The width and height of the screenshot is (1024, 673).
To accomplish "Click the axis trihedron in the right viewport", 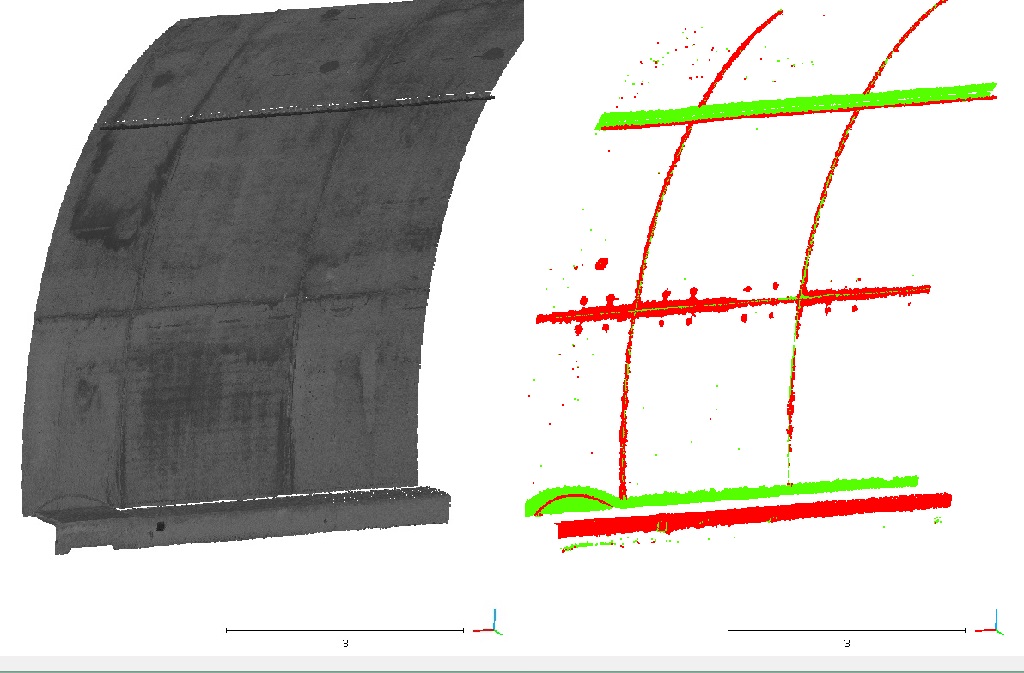I will (995, 624).
